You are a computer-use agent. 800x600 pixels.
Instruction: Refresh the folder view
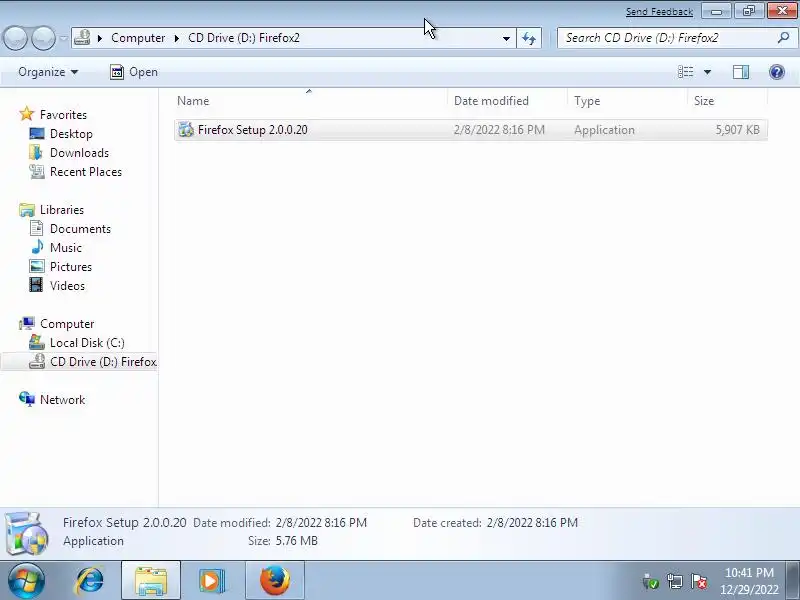[x=529, y=38]
